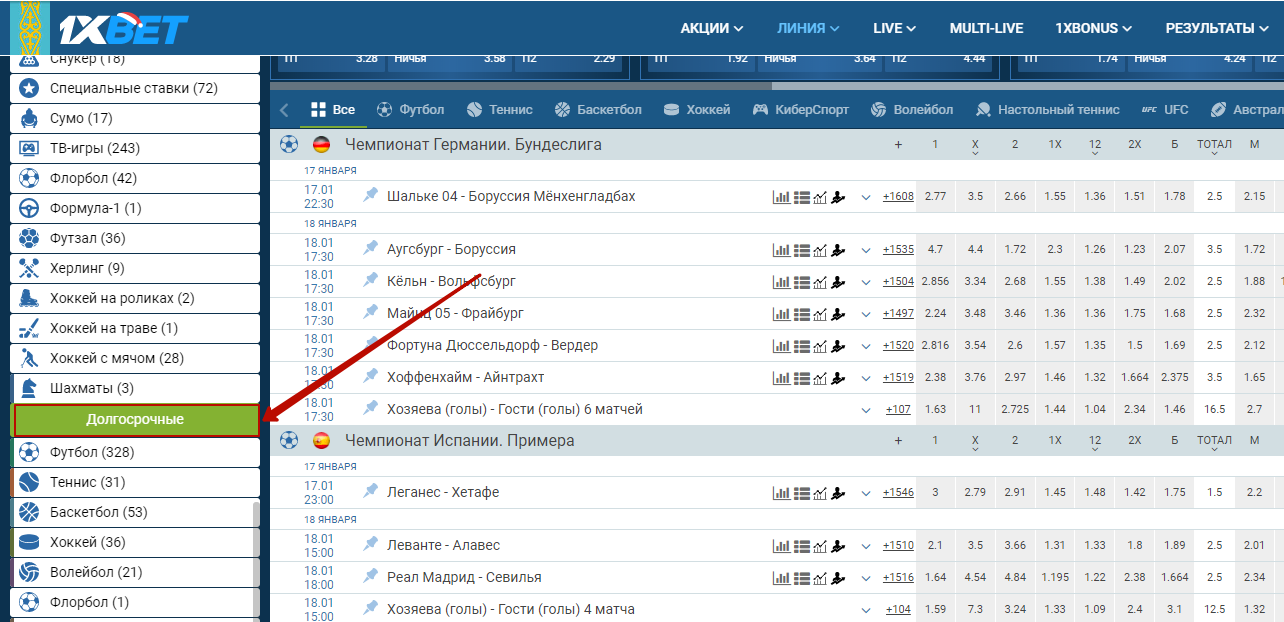Expand markets plus in Бундеслига header

point(898,145)
